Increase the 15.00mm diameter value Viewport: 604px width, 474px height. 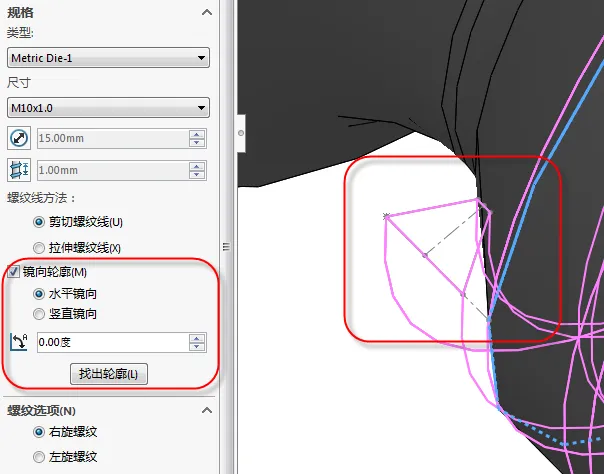pos(197,134)
